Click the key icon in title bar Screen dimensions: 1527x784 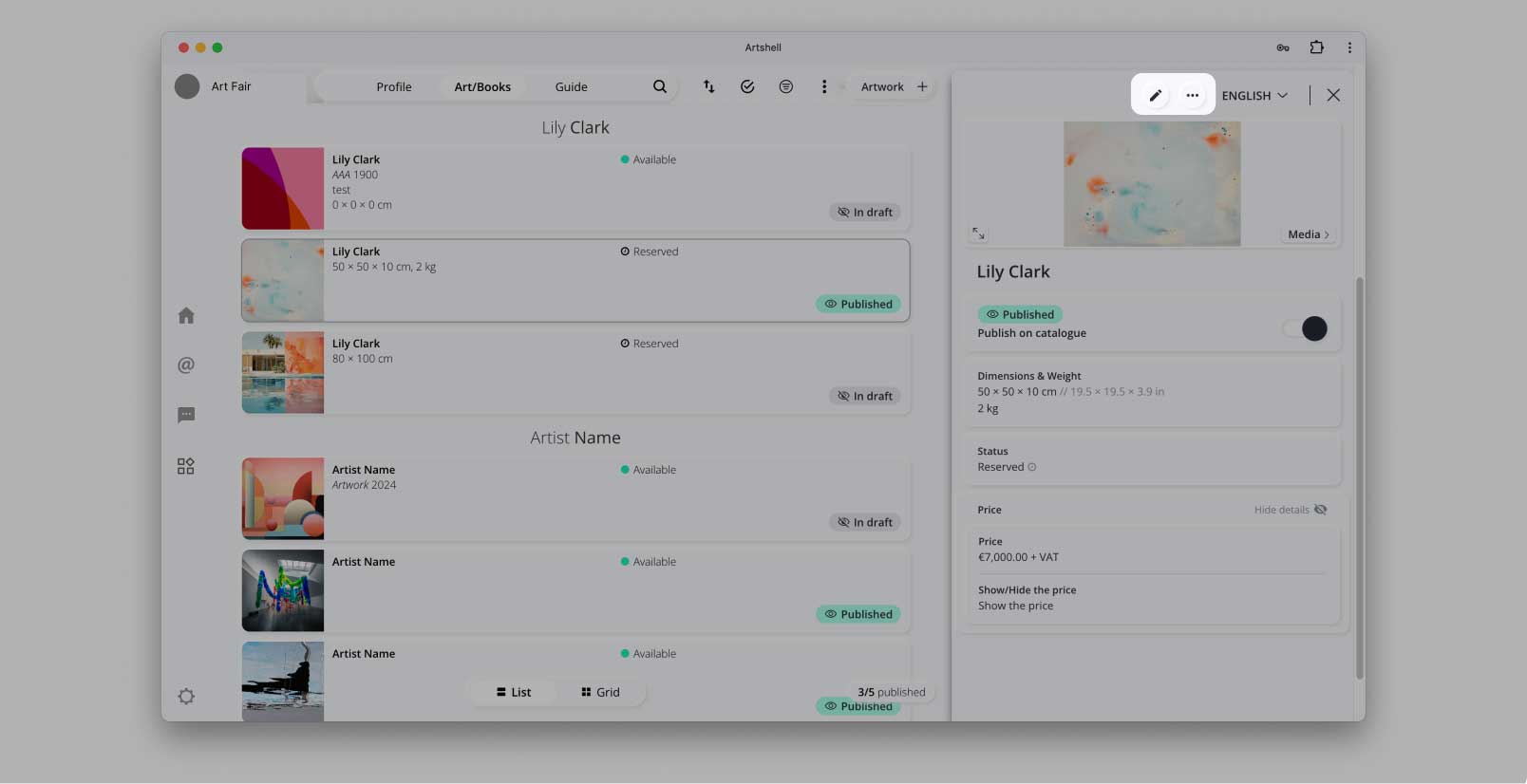pyautogui.click(x=1282, y=47)
